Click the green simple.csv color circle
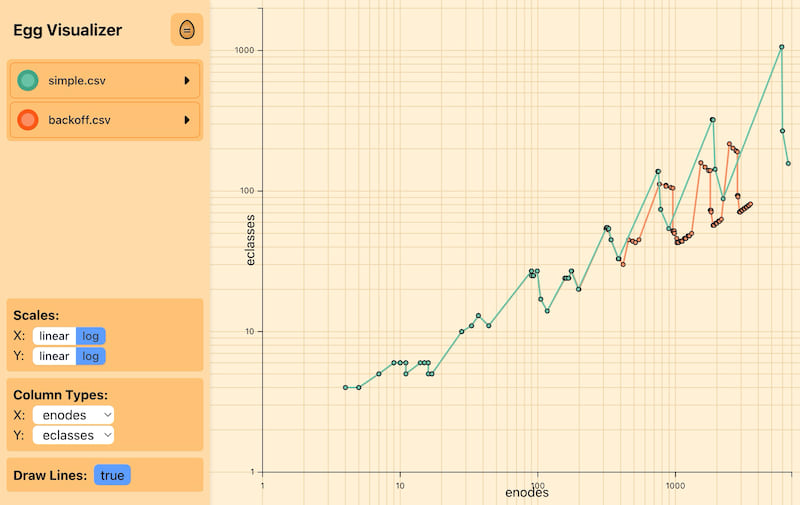The width and height of the screenshot is (800, 505). 28,80
